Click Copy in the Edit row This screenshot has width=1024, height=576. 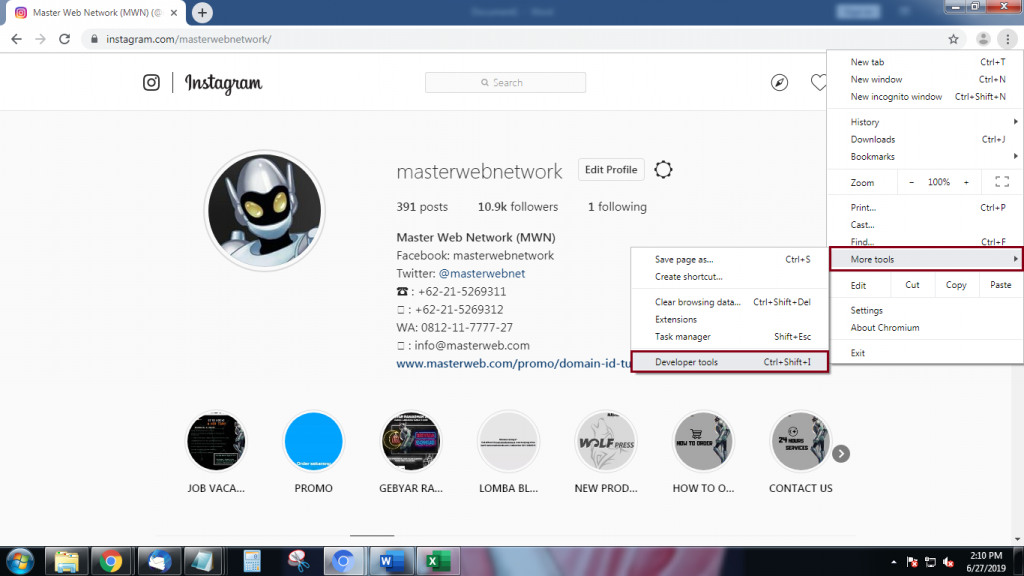[956, 285]
